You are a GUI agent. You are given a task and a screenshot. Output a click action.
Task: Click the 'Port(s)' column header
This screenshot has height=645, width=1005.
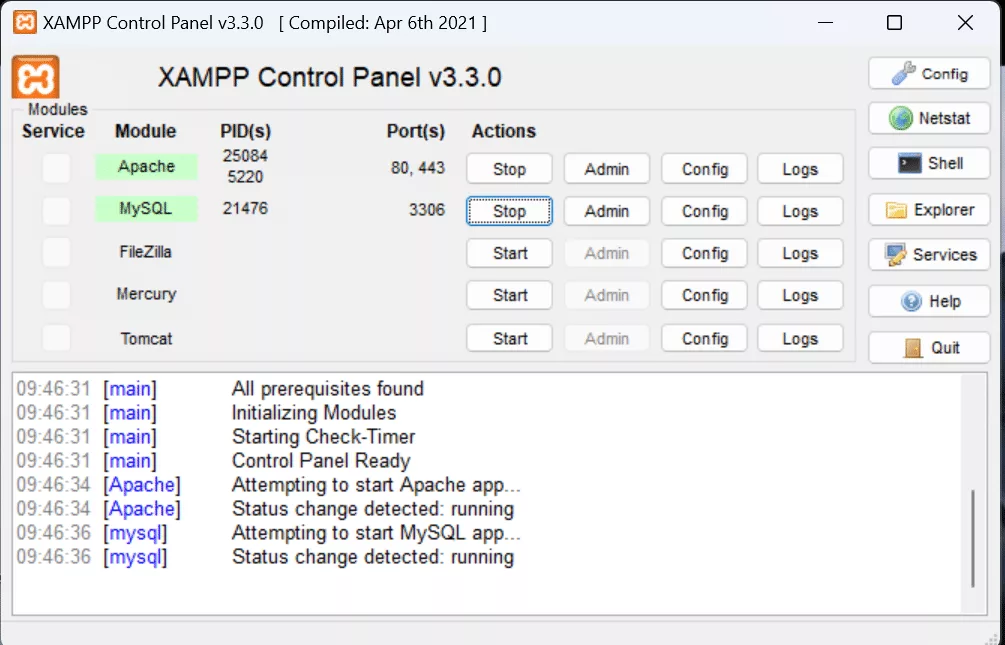tap(415, 131)
